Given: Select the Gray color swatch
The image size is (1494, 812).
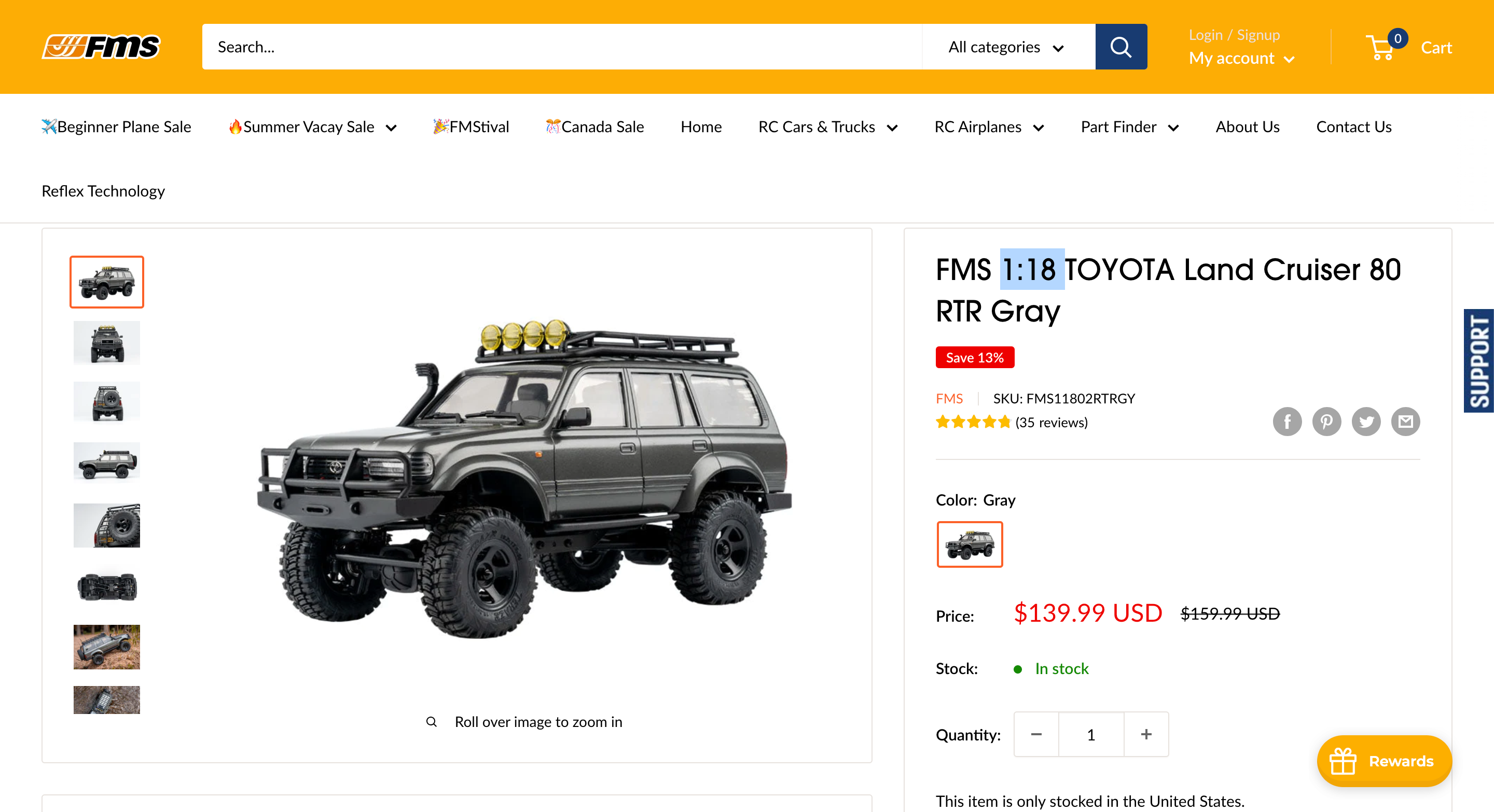Looking at the screenshot, I should coord(970,544).
